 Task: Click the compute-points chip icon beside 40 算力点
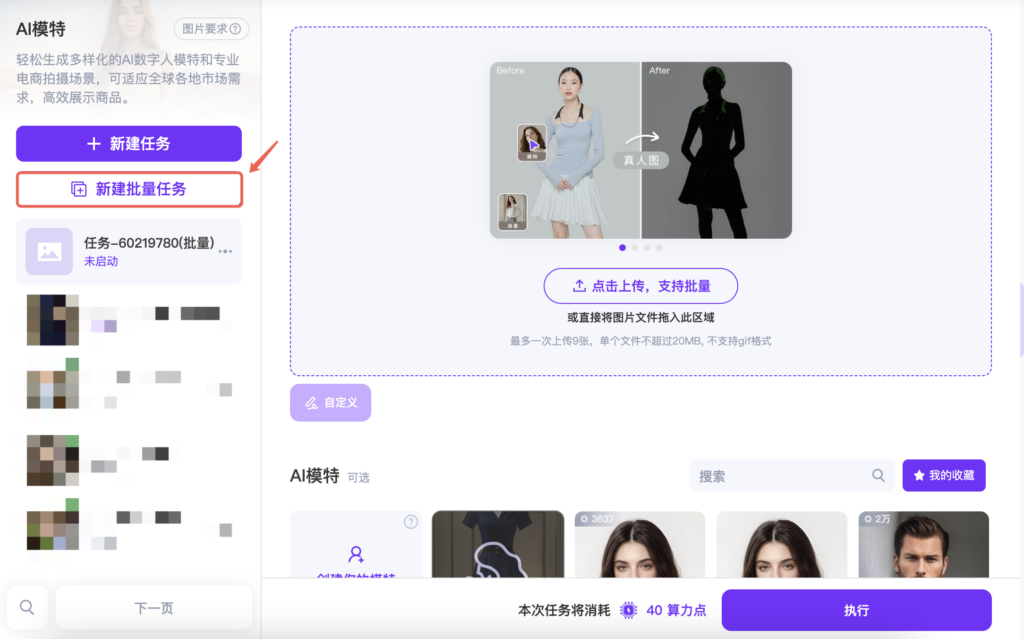[x=628, y=610]
